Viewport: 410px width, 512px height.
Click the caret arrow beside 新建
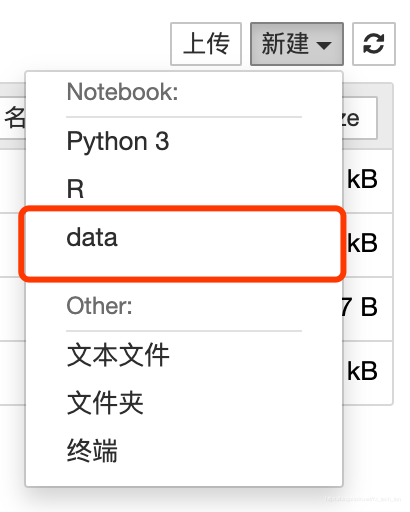pos(324,45)
